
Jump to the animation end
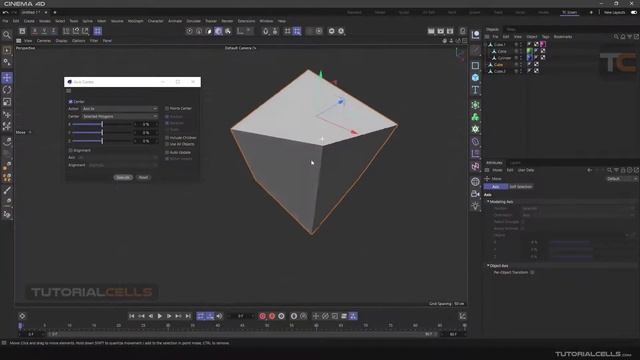click(188, 316)
